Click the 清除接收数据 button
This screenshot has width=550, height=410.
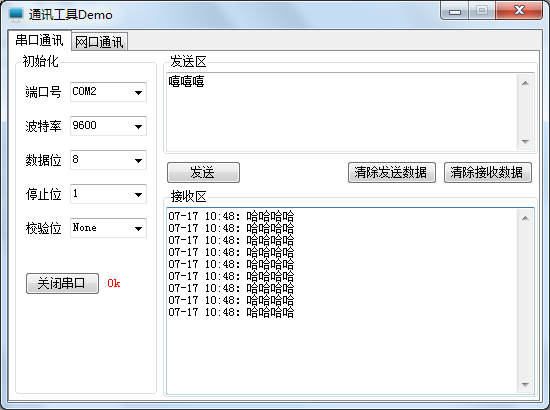488,173
